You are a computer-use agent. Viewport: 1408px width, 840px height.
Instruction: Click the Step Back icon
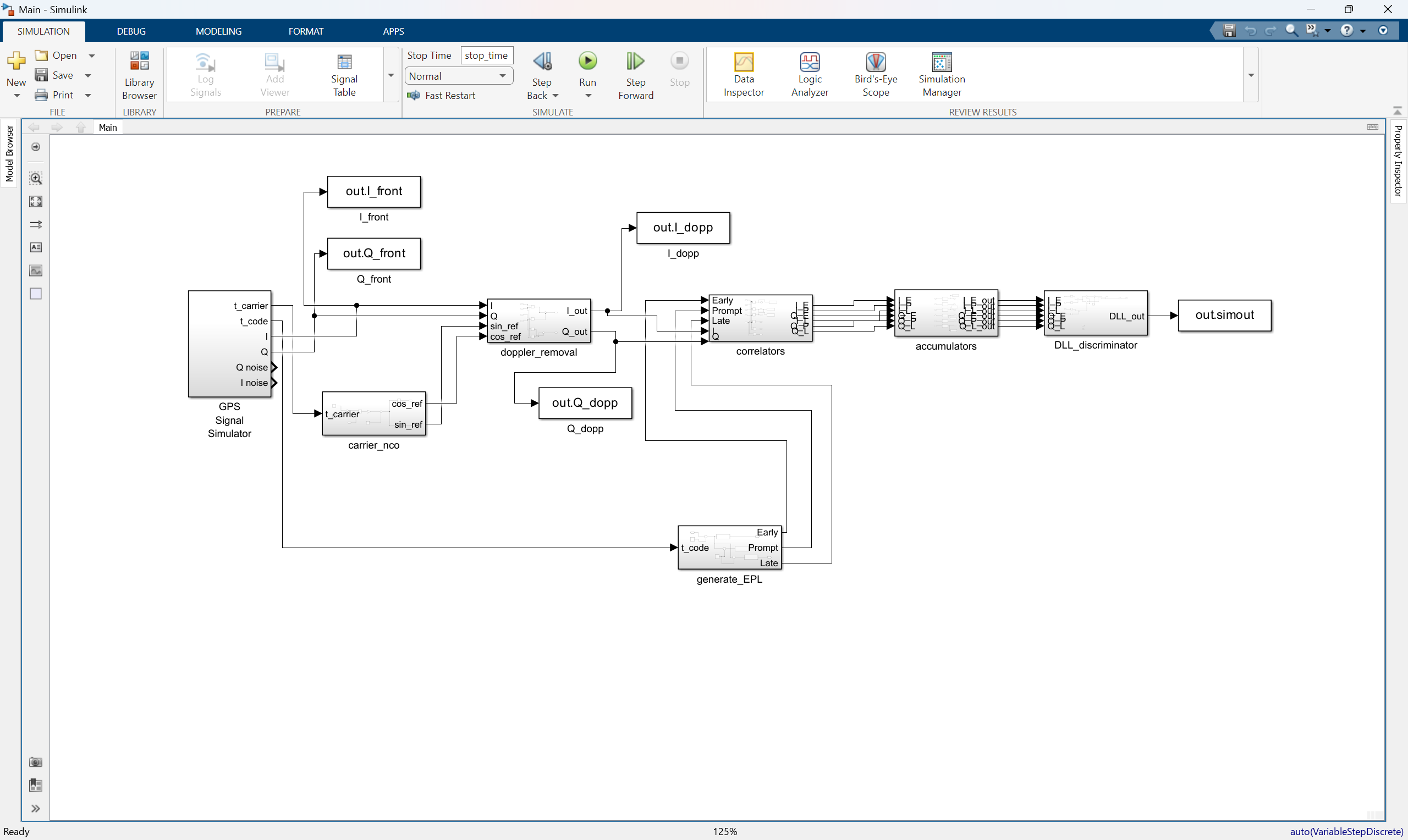coord(542,61)
